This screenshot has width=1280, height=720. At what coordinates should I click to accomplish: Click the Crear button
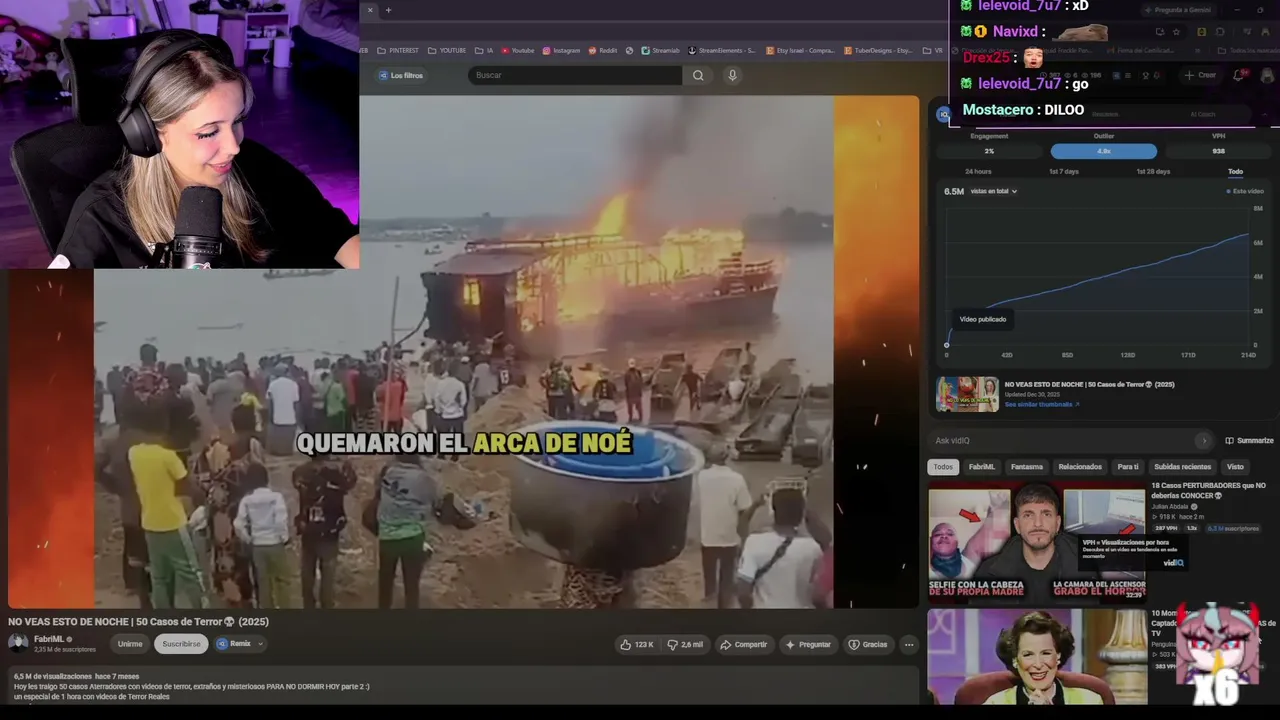pyautogui.click(x=1200, y=75)
